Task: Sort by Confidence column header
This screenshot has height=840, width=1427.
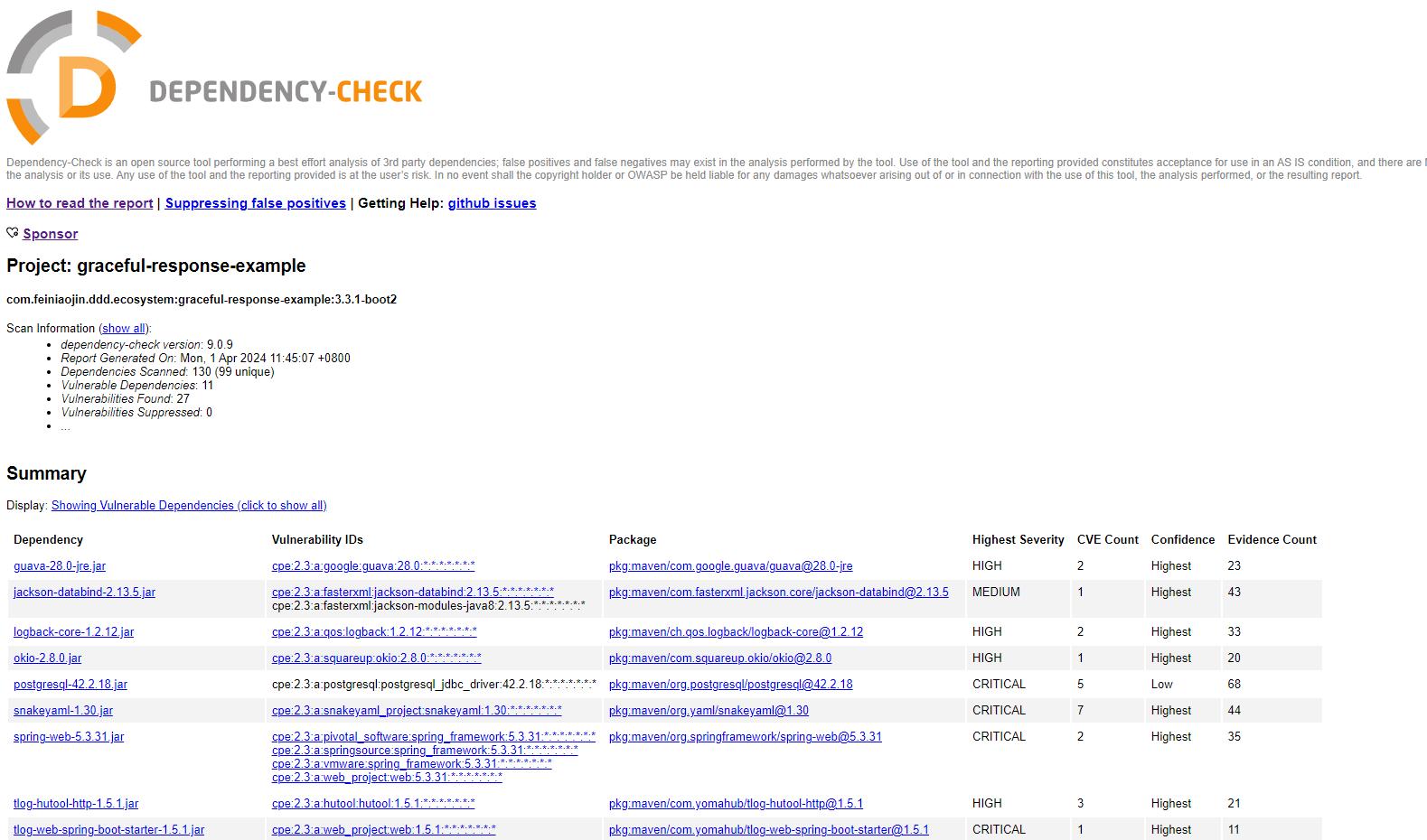Action: [1183, 540]
